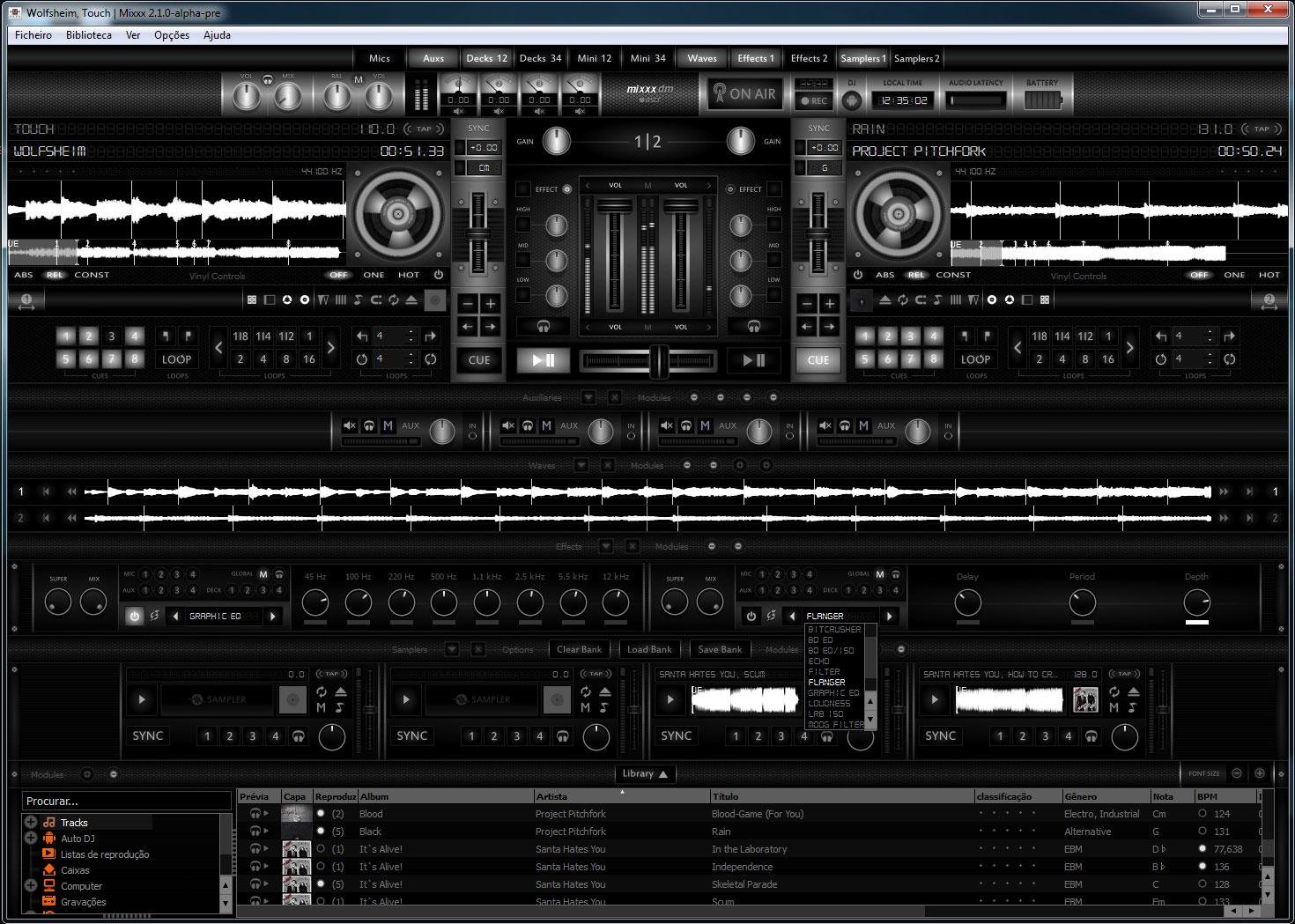Toggle M button on the third AUX channel

[x=705, y=425]
